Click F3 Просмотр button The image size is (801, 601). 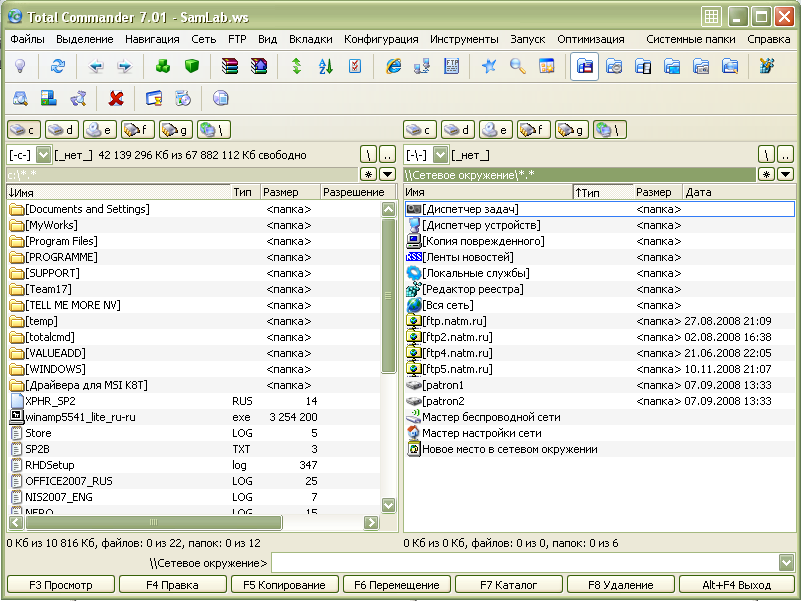[61, 585]
